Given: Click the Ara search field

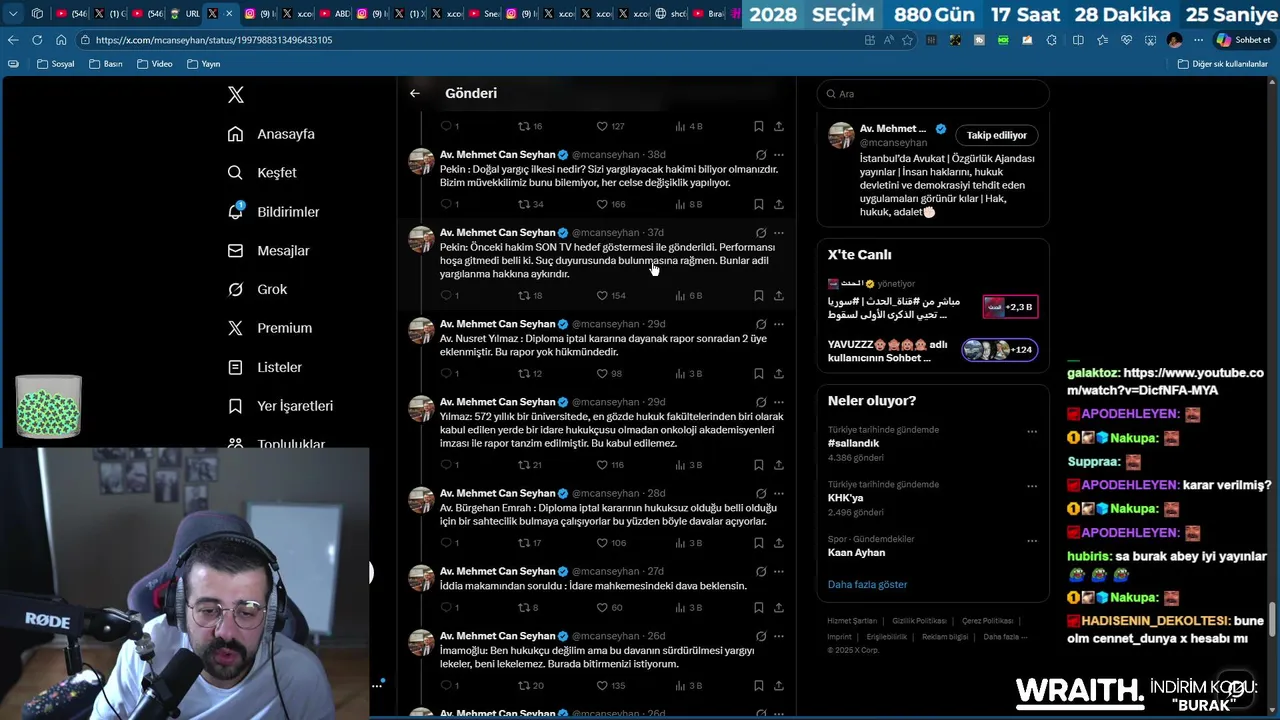Looking at the screenshot, I should pos(933,94).
